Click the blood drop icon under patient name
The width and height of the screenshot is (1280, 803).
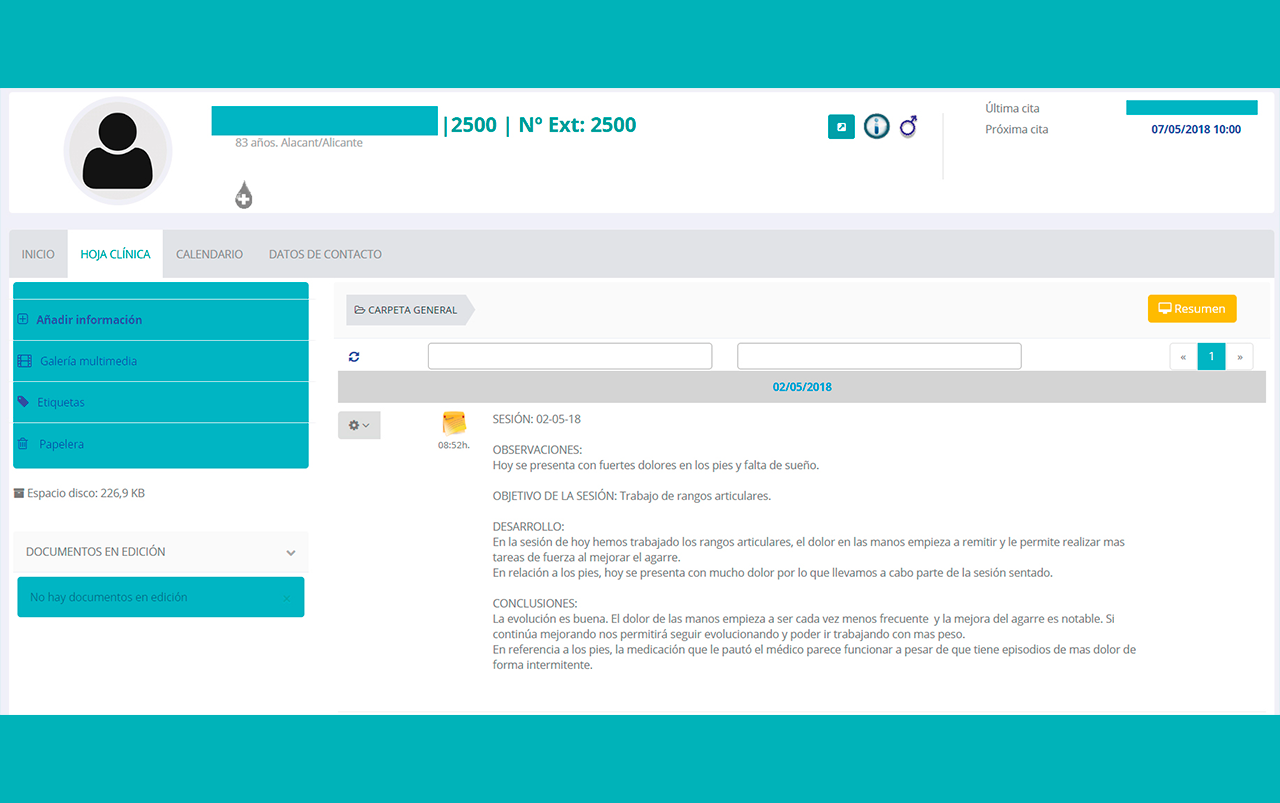[243, 195]
